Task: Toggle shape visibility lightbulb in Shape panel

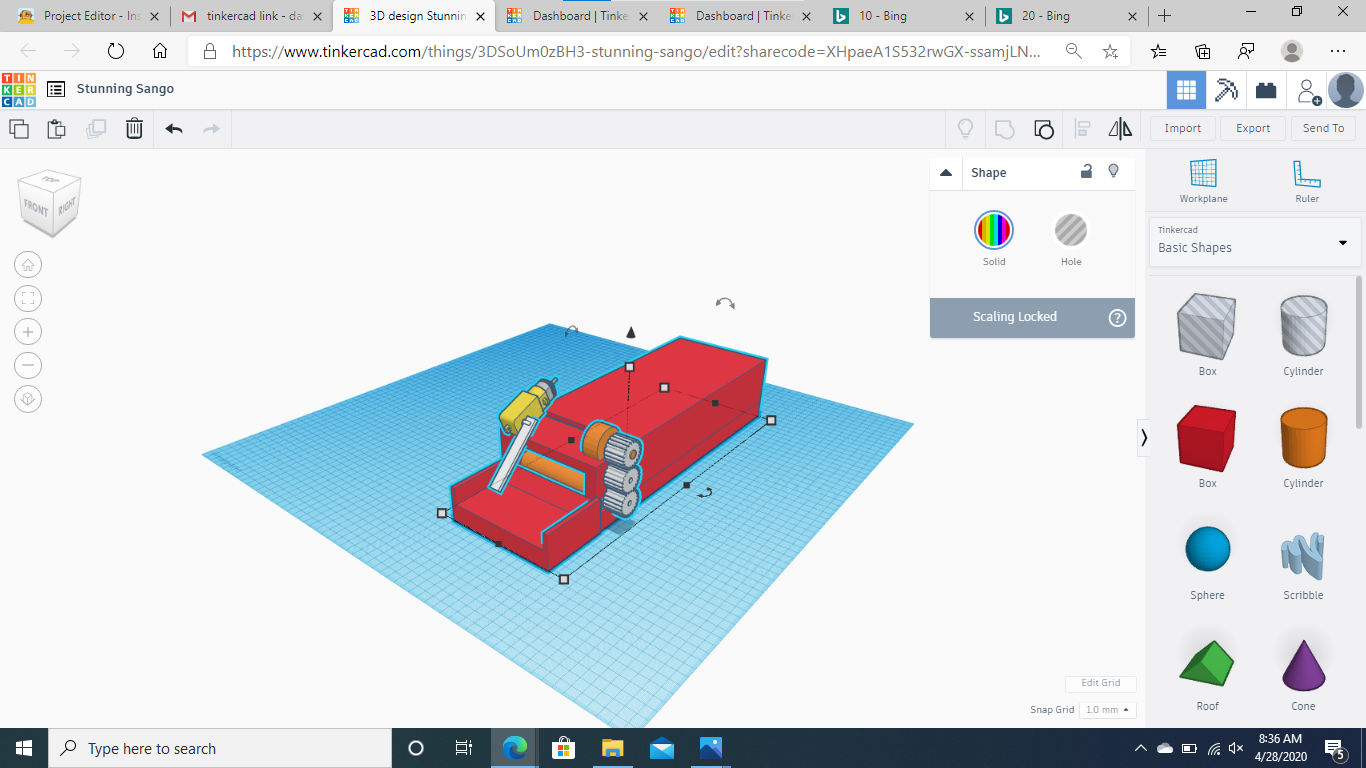Action: click(x=1114, y=172)
